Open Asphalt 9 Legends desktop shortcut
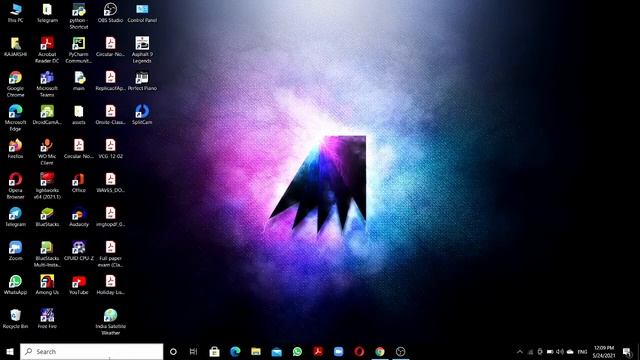640x360 pixels. click(142, 50)
